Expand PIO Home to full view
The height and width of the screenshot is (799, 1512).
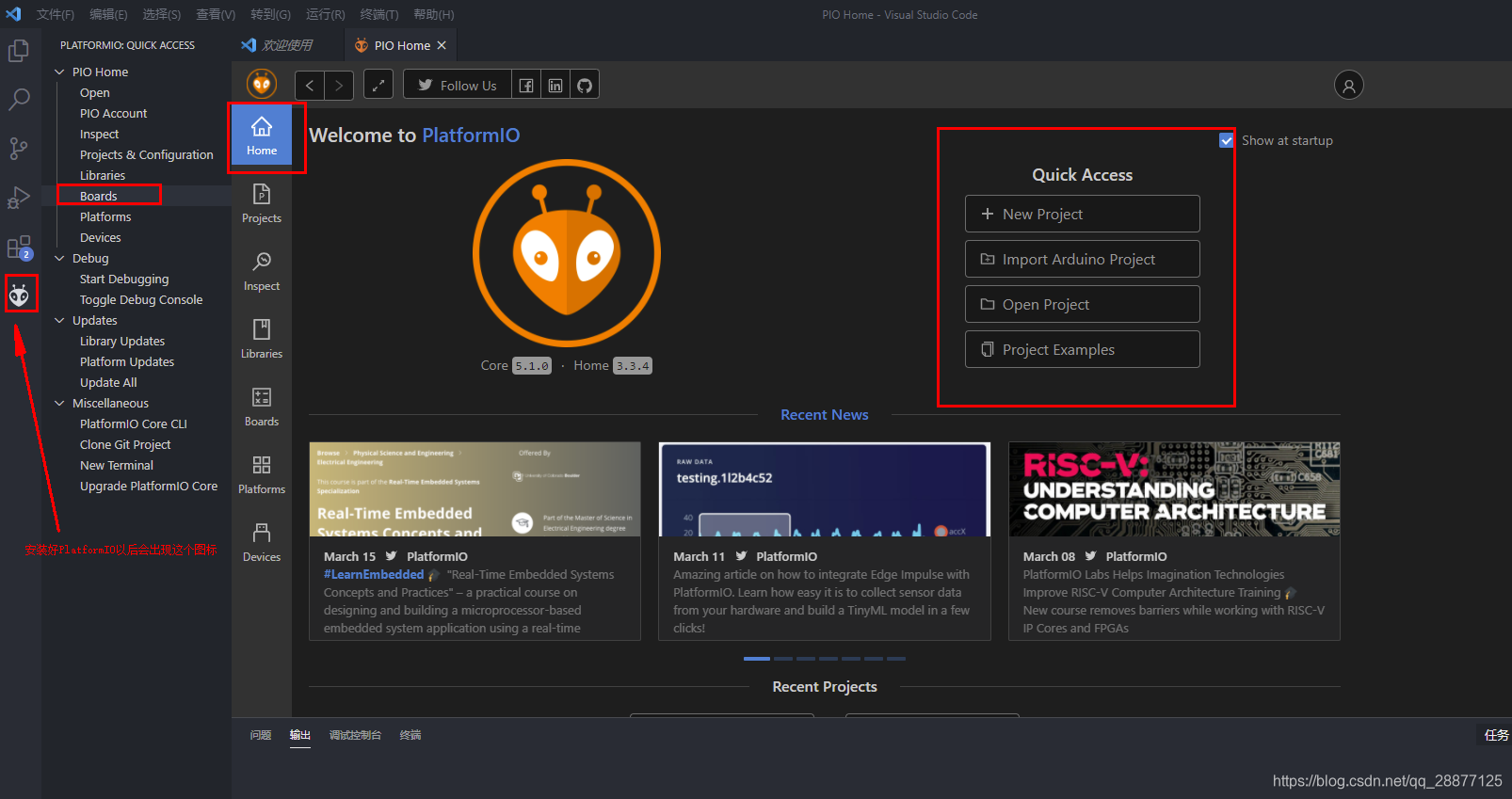[x=378, y=86]
